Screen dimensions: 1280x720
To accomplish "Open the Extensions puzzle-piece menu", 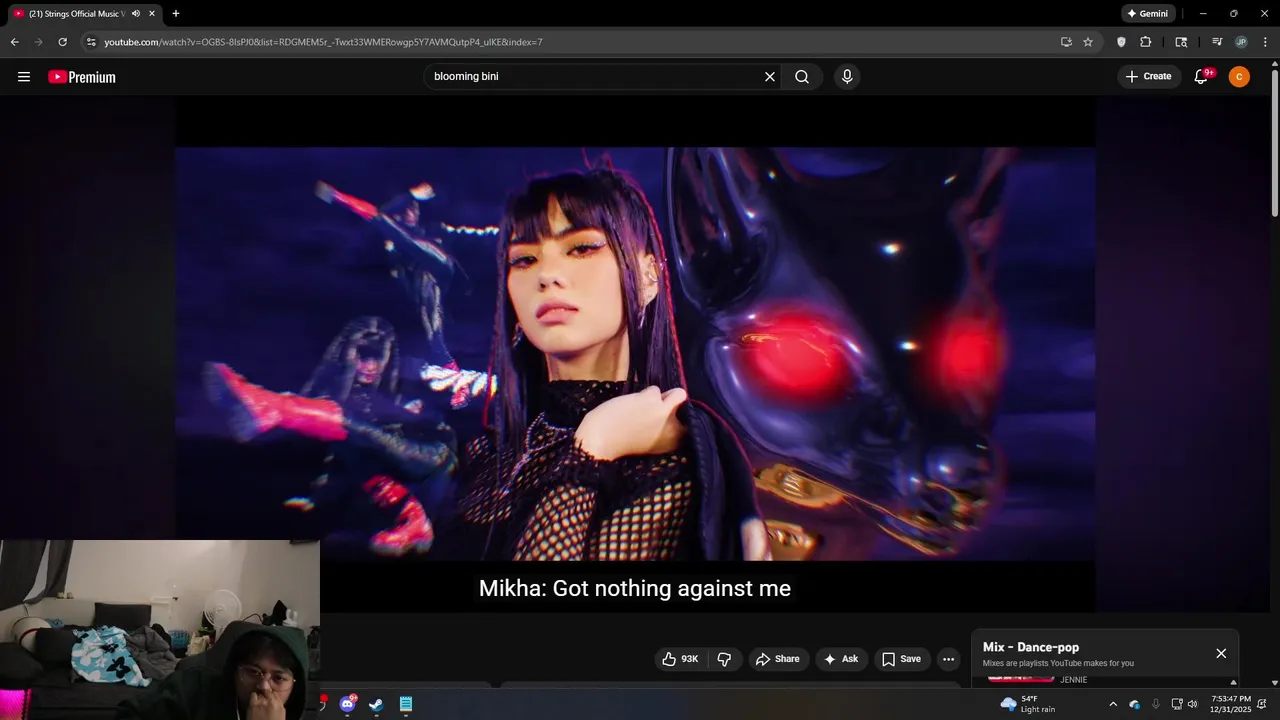I will pyautogui.click(x=1146, y=42).
